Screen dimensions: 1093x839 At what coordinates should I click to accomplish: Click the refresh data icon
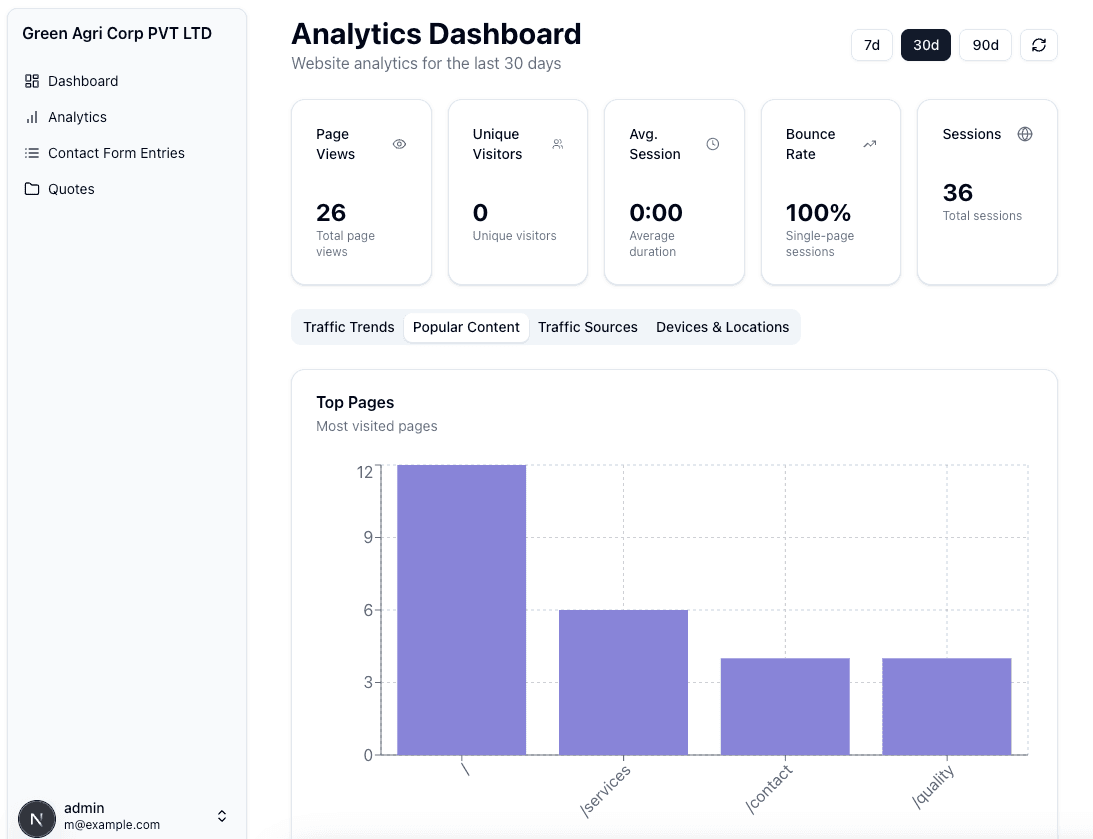click(x=1038, y=45)
